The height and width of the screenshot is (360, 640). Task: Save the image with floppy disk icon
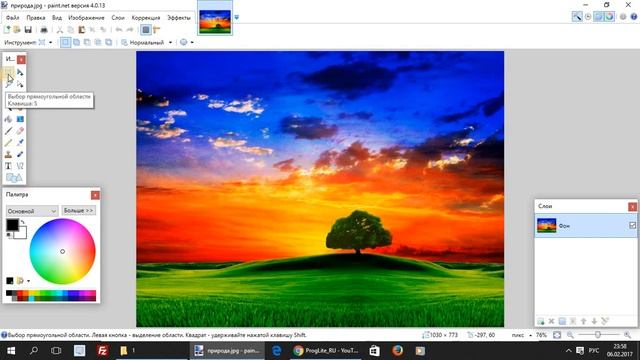(x=28, y=29)
